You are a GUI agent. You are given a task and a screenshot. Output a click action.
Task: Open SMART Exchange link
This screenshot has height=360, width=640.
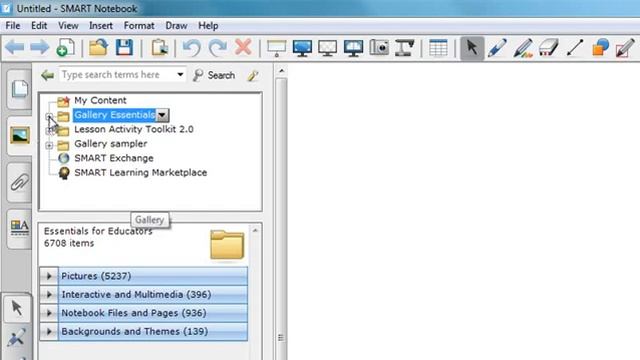point(113,158)
